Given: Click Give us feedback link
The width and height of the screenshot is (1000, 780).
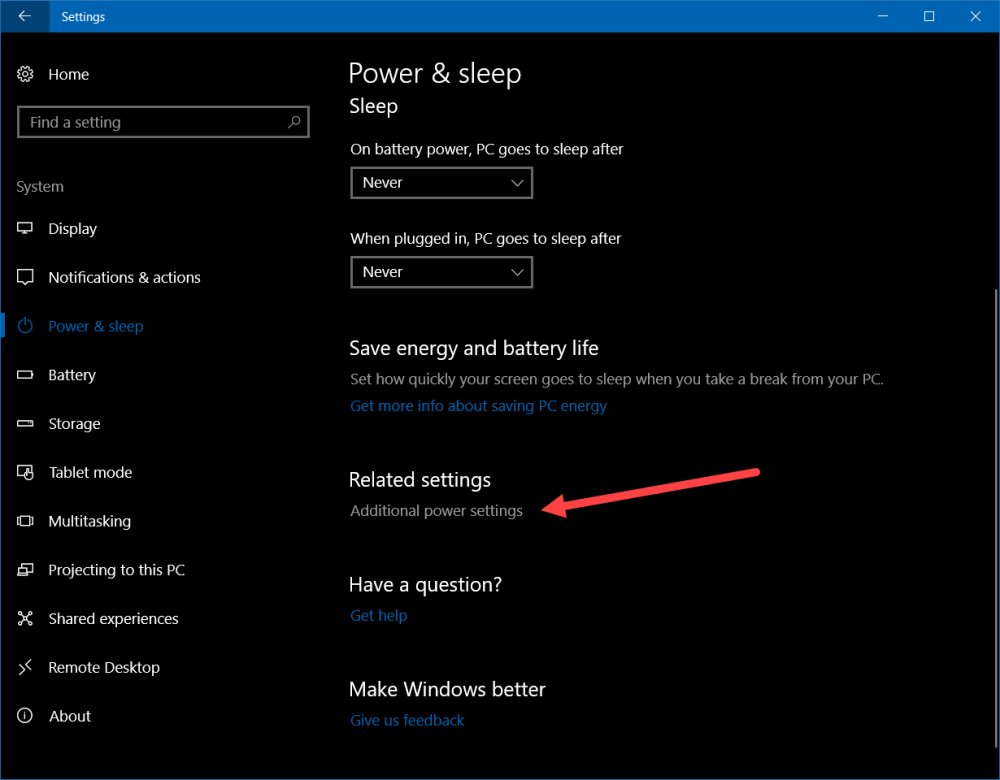Looking at the screenshot, I should [407, 720].
